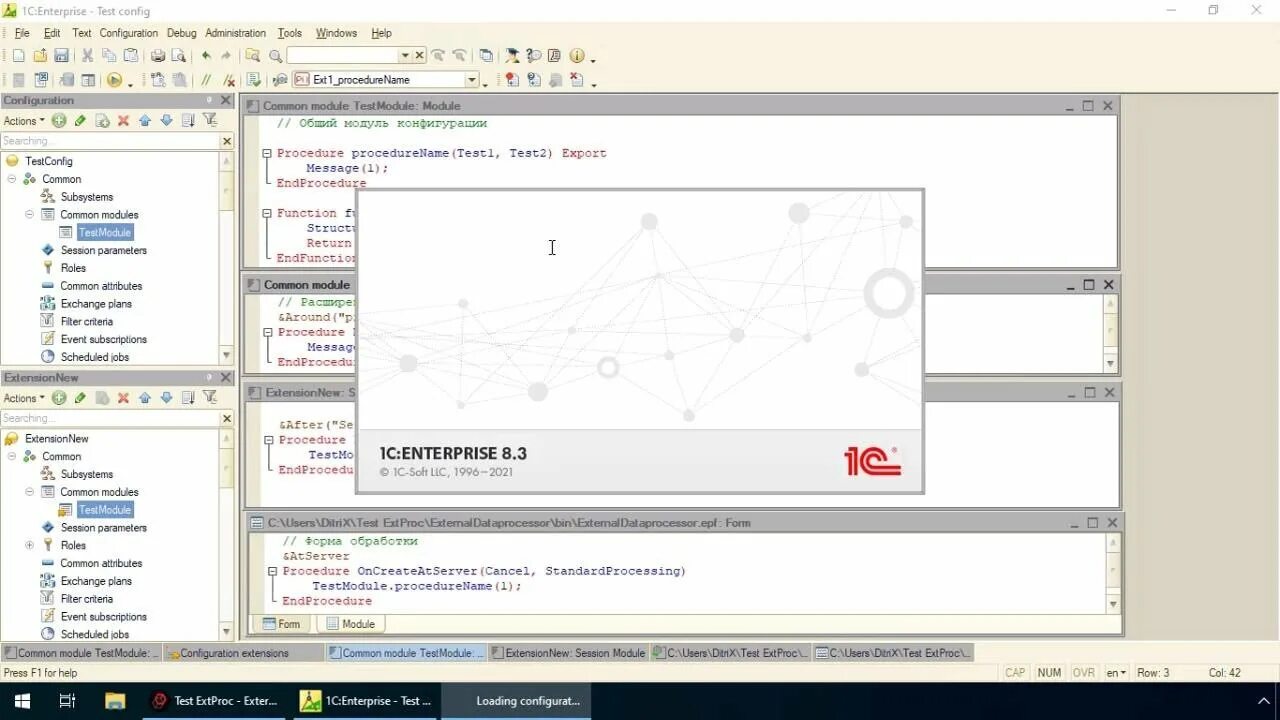The height and width of the screenshot is (720, 1280).
Task: Open the en language dropdown in status bar
Action: pos(1116,673)
